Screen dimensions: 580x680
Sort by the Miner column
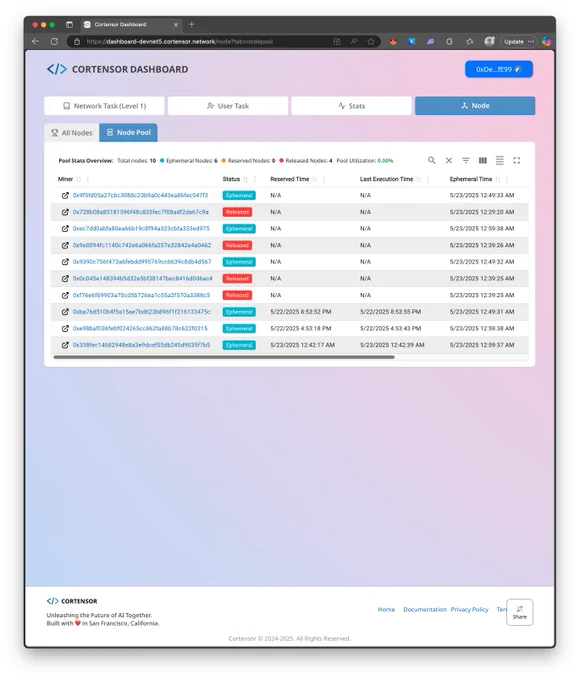click(79, 179)
